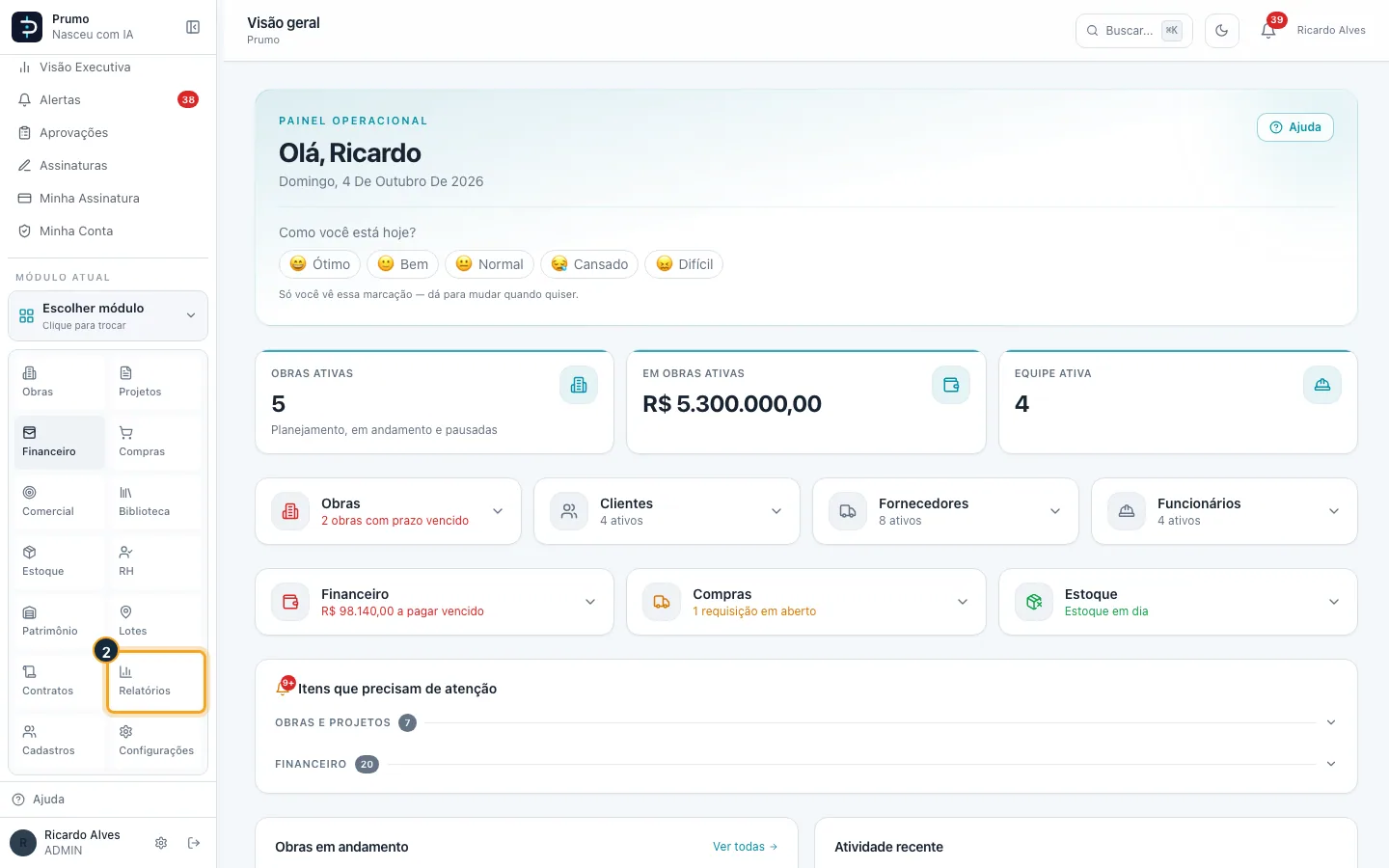The height and width of the screenshot is (868, 1389).
Task: Expand the Financeiro summary card
Action: coord(434,602)
